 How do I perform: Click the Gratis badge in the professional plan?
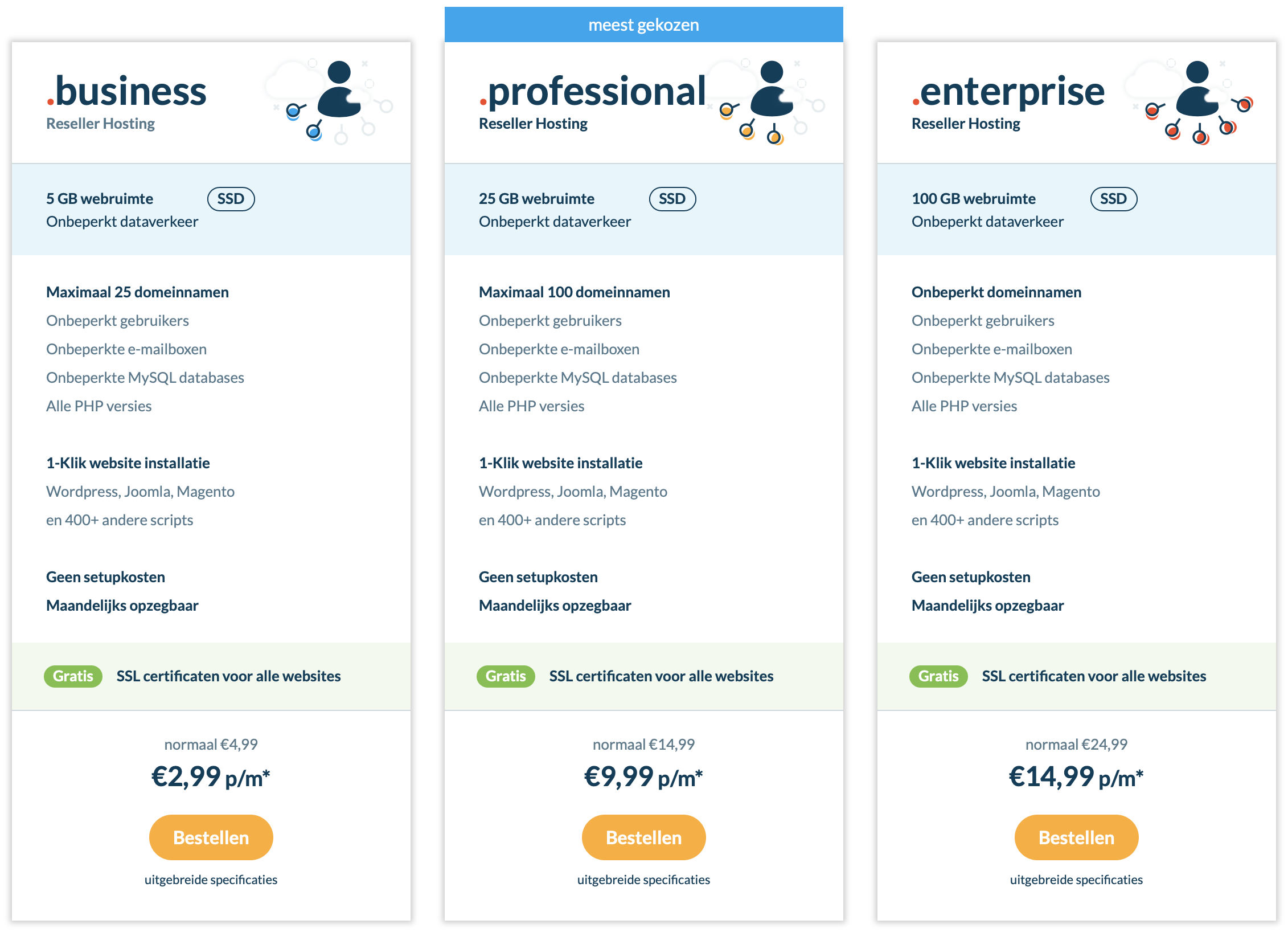pyautogui.click(x=506, y=676)
